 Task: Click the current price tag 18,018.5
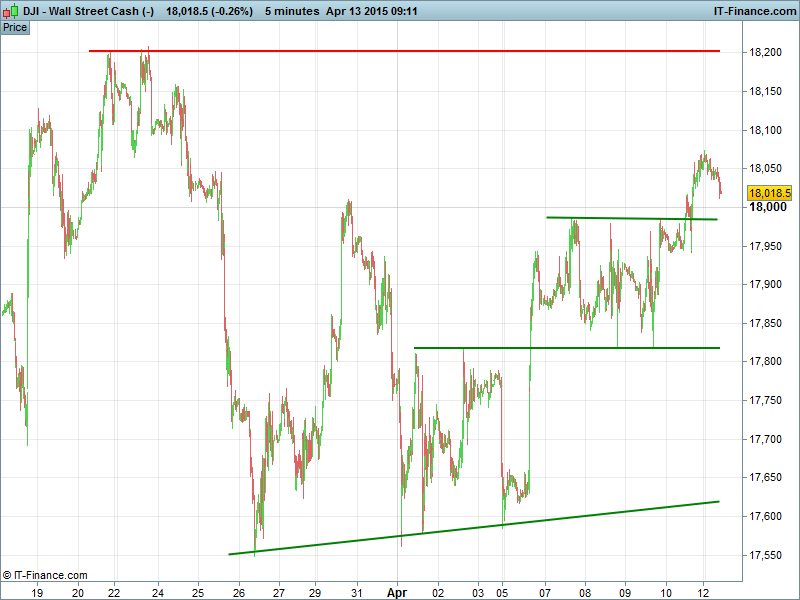(770, 193)
